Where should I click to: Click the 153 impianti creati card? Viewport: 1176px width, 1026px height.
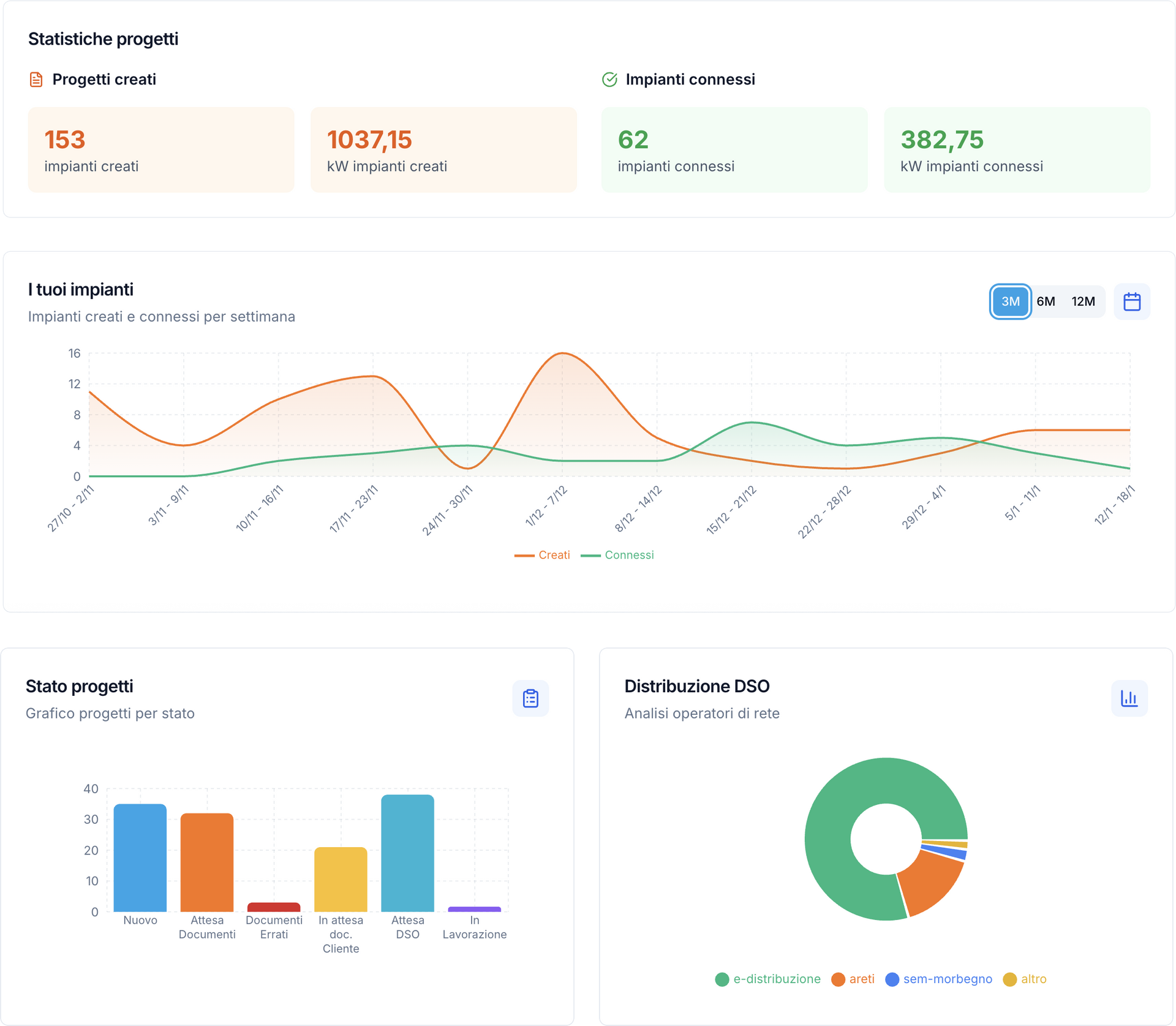(x=161, y=150)
